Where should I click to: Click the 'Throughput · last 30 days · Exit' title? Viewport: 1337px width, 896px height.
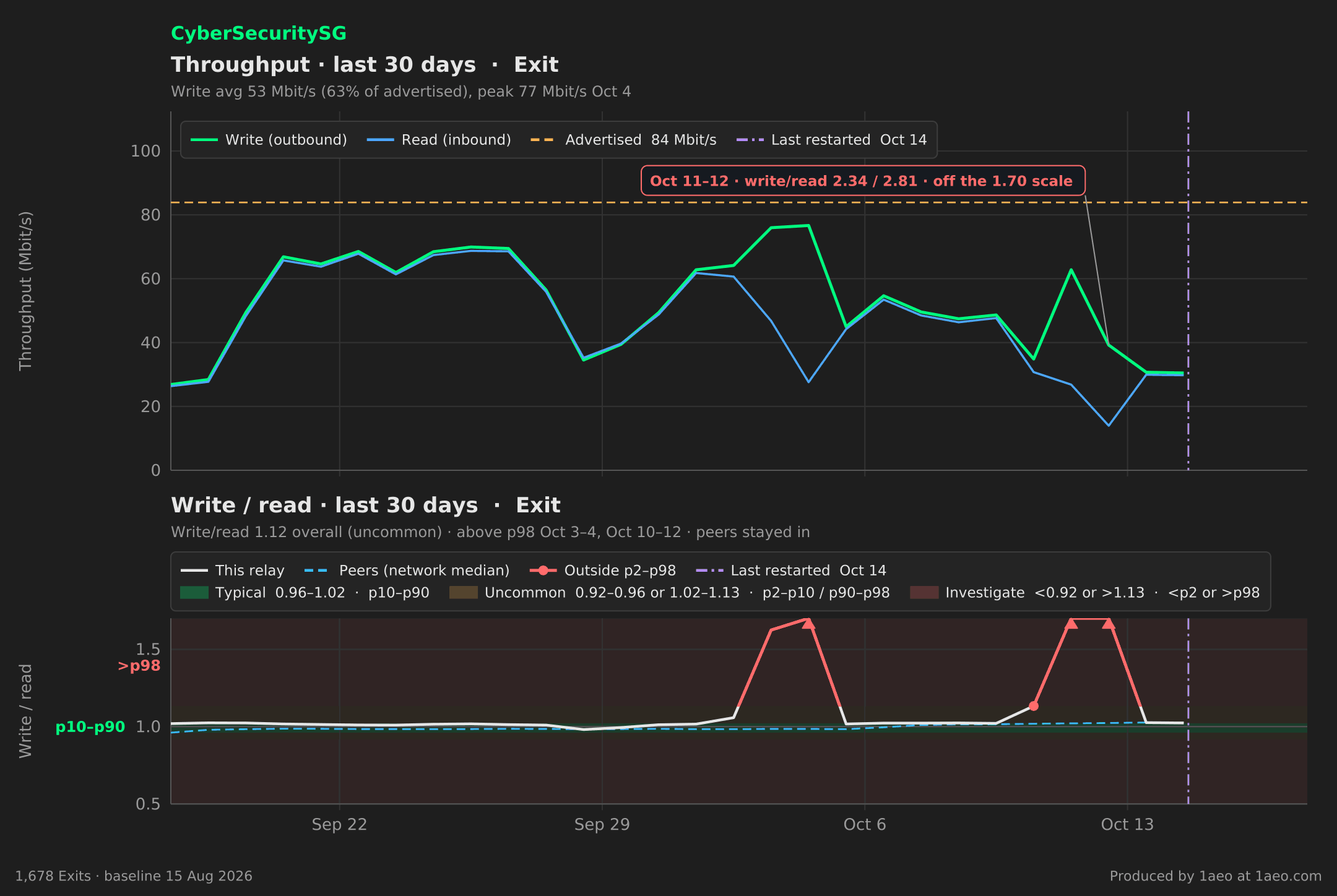point(365,65)
